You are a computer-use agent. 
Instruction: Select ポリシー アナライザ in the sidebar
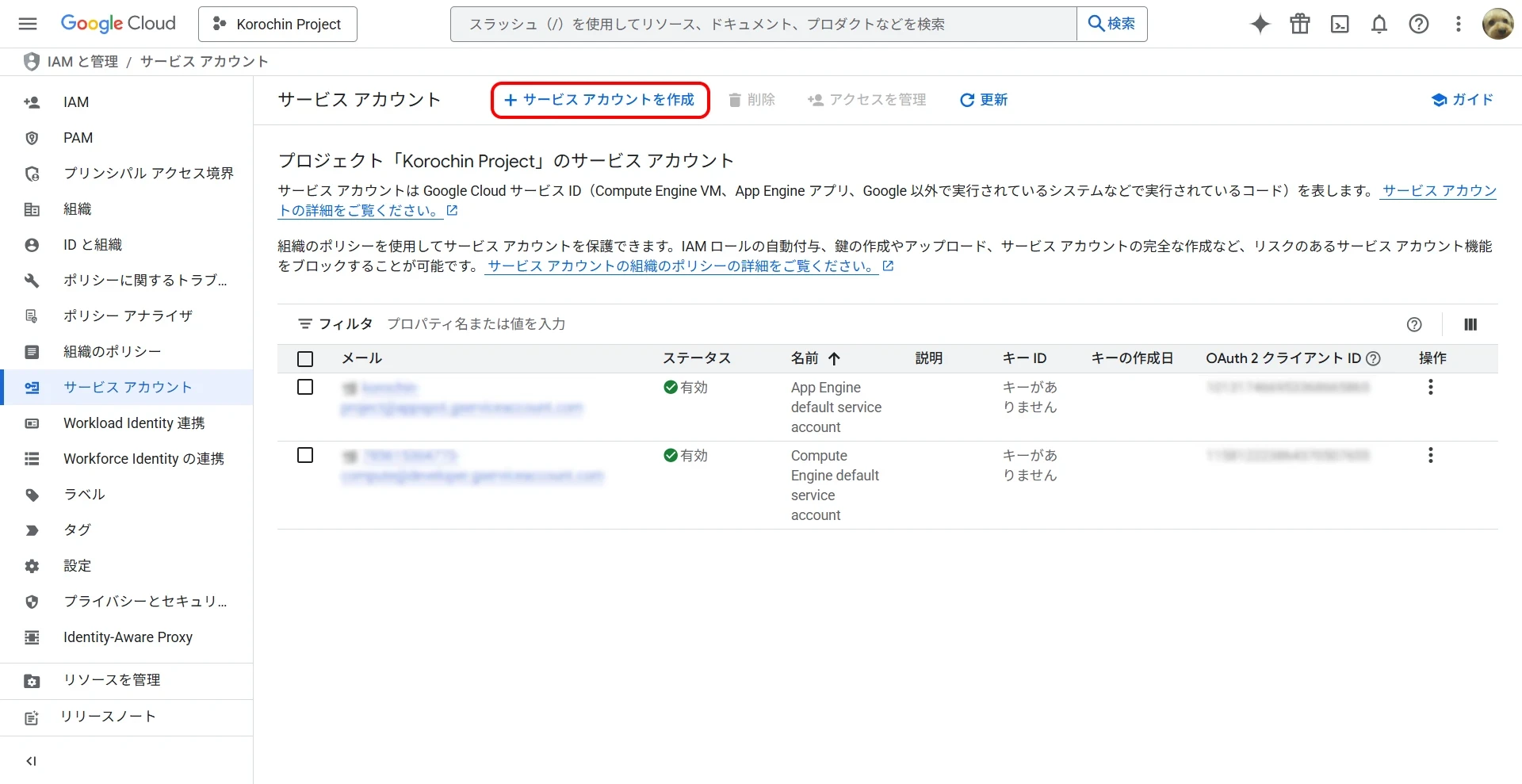point(128,316)
